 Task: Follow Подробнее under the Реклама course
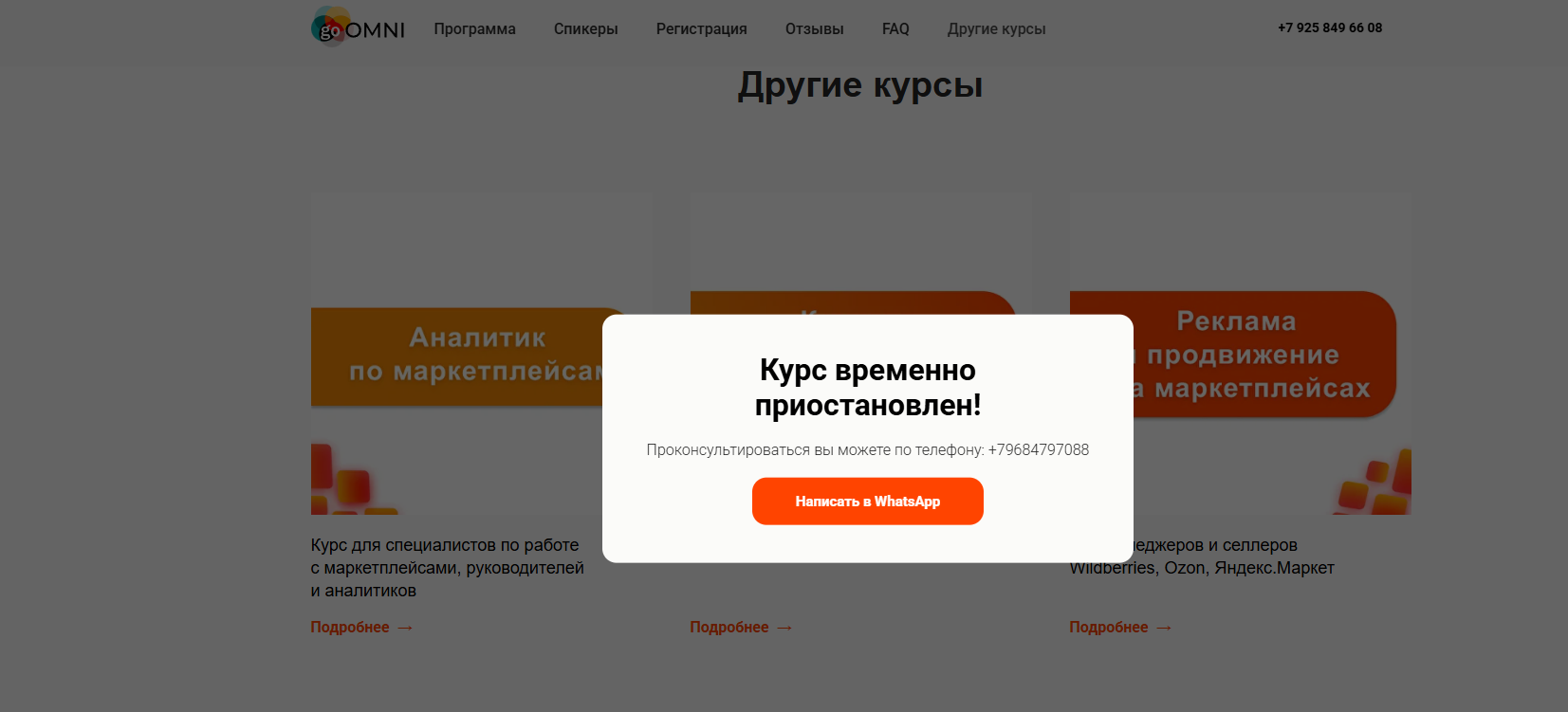coord(1120,628)
